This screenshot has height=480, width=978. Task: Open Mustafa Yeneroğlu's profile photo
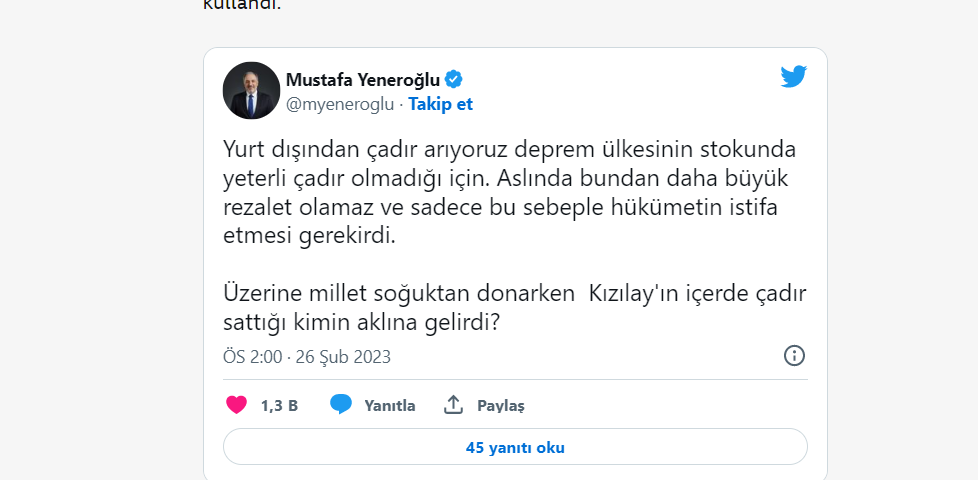(251, 91)
